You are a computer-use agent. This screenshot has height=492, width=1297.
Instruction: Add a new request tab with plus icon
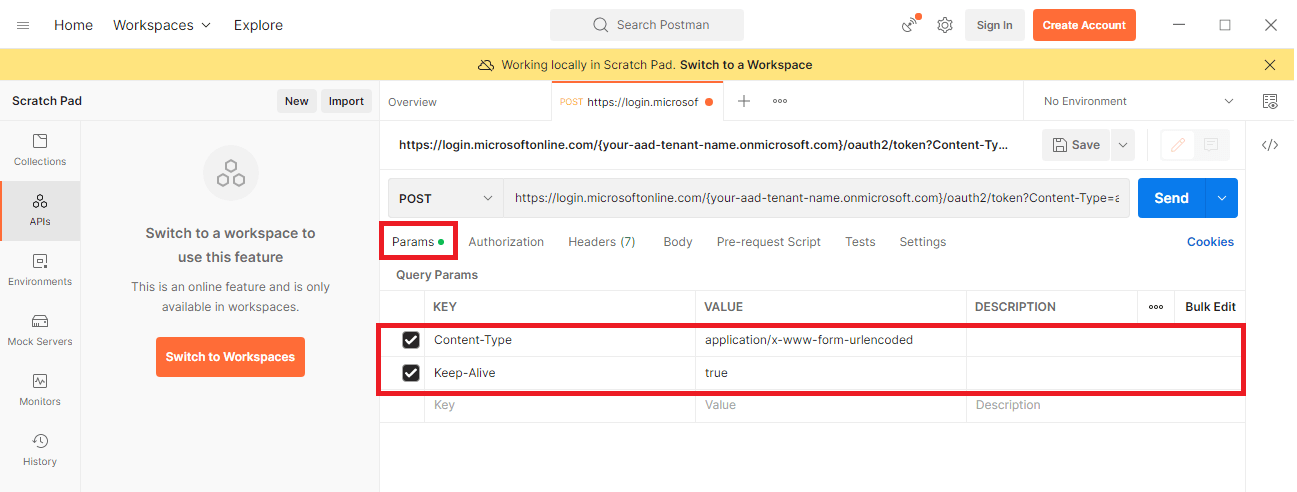tap(744, 101)
